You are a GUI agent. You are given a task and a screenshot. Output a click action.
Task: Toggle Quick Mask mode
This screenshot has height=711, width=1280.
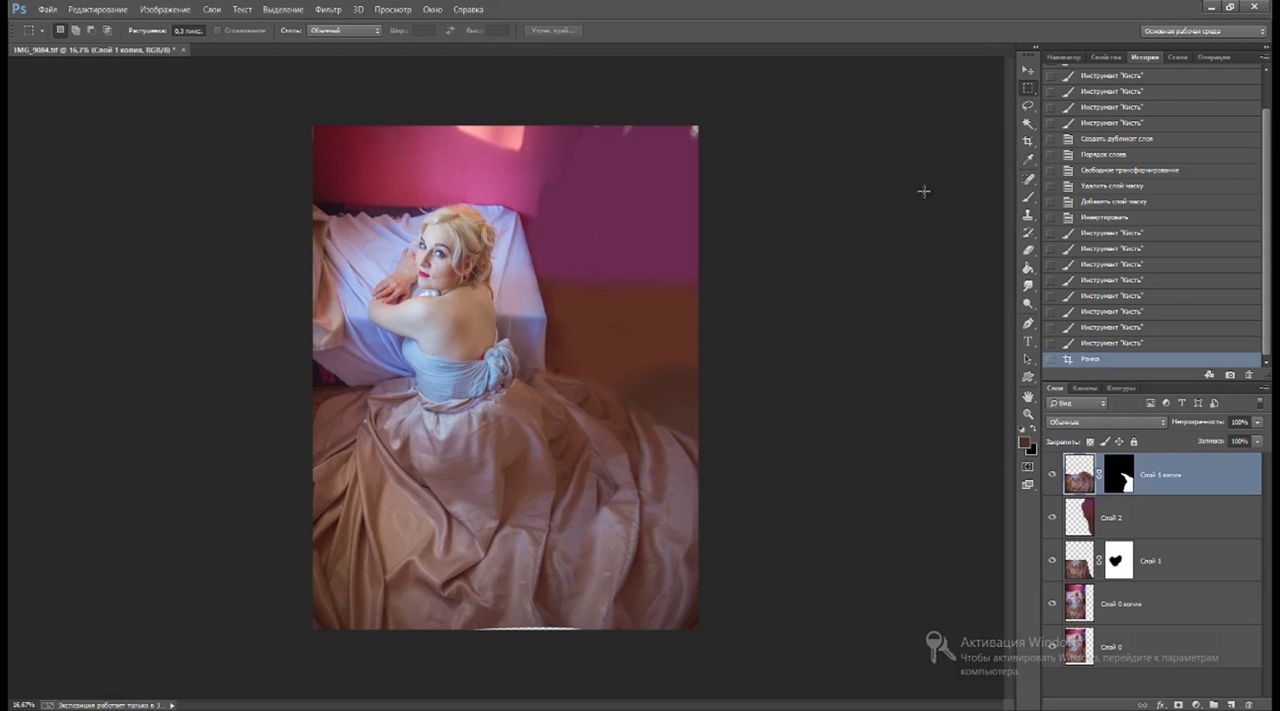click(x=1028, y=467)
